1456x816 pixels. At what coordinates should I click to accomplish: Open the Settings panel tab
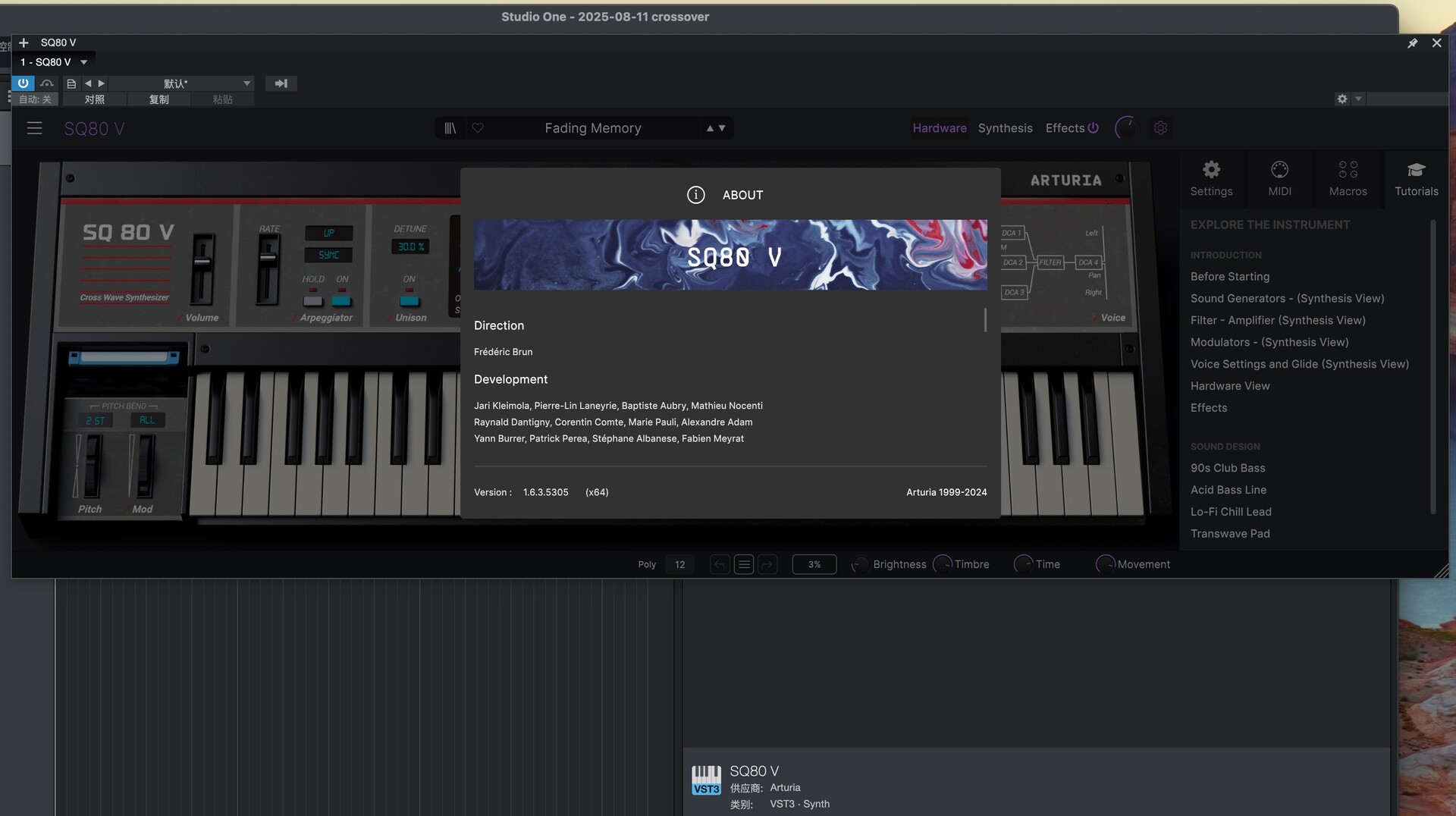tap(1211, 179)
